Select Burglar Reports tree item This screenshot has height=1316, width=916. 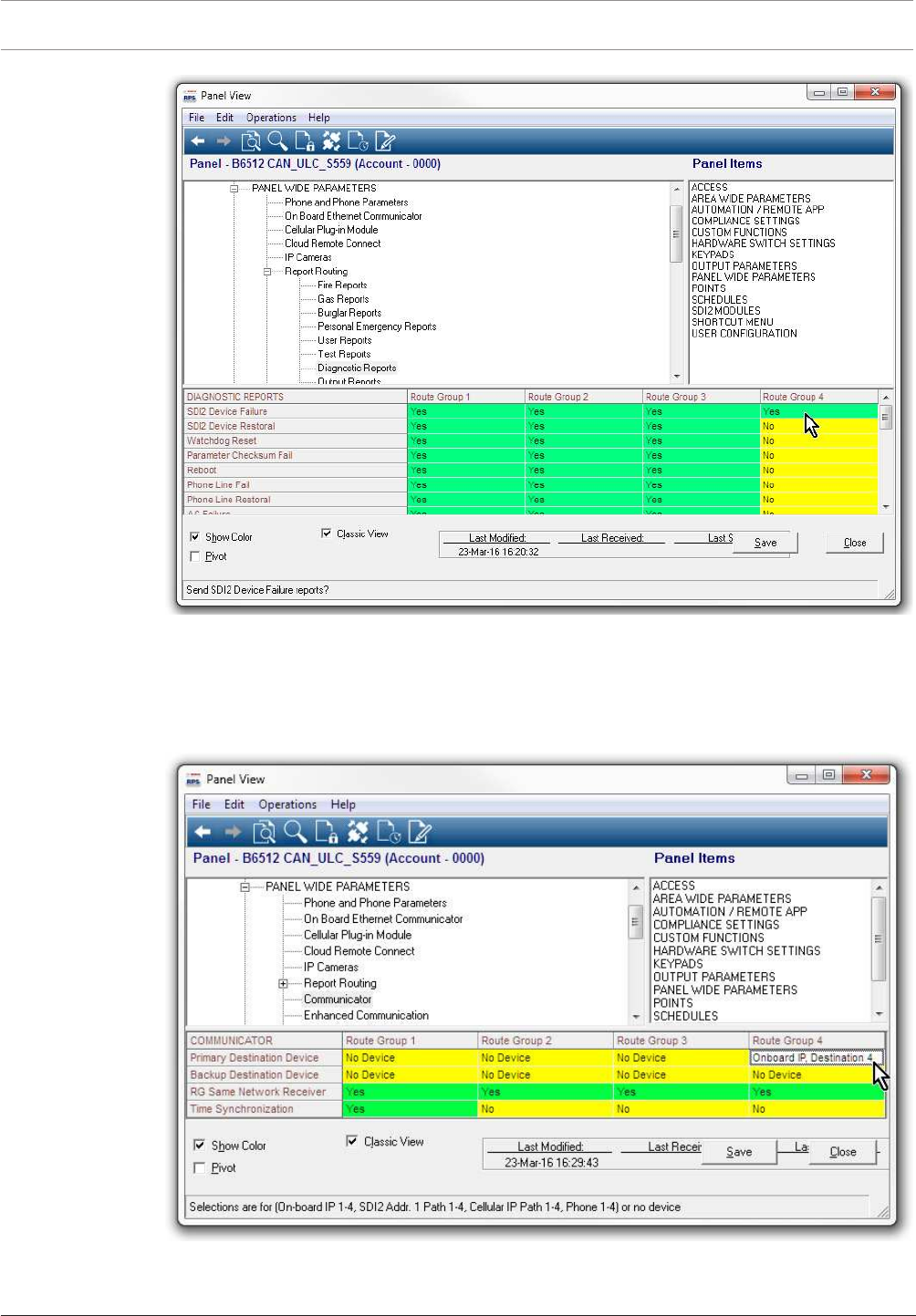pos(349,313)
